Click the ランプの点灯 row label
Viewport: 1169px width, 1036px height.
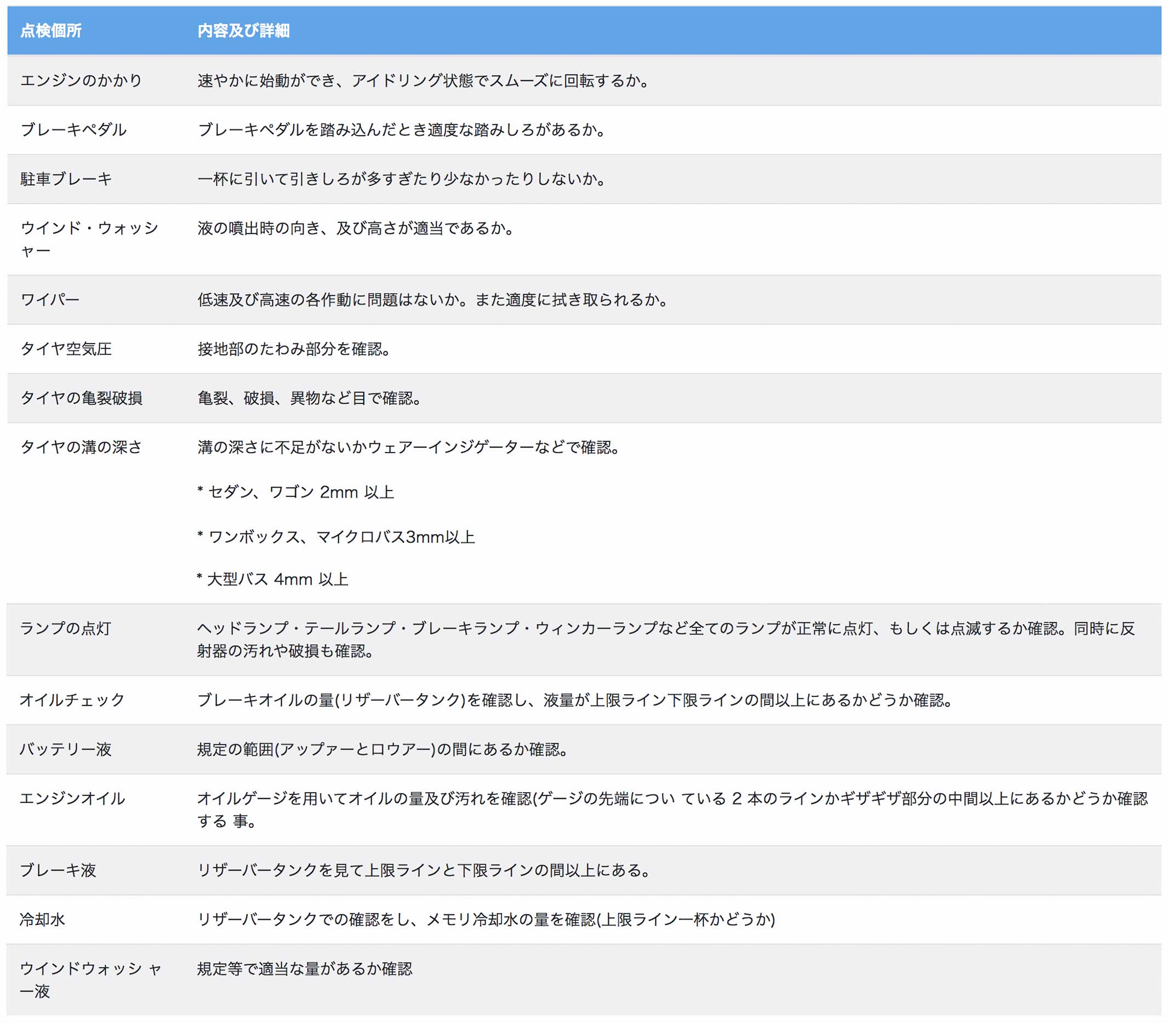point(65,628)
